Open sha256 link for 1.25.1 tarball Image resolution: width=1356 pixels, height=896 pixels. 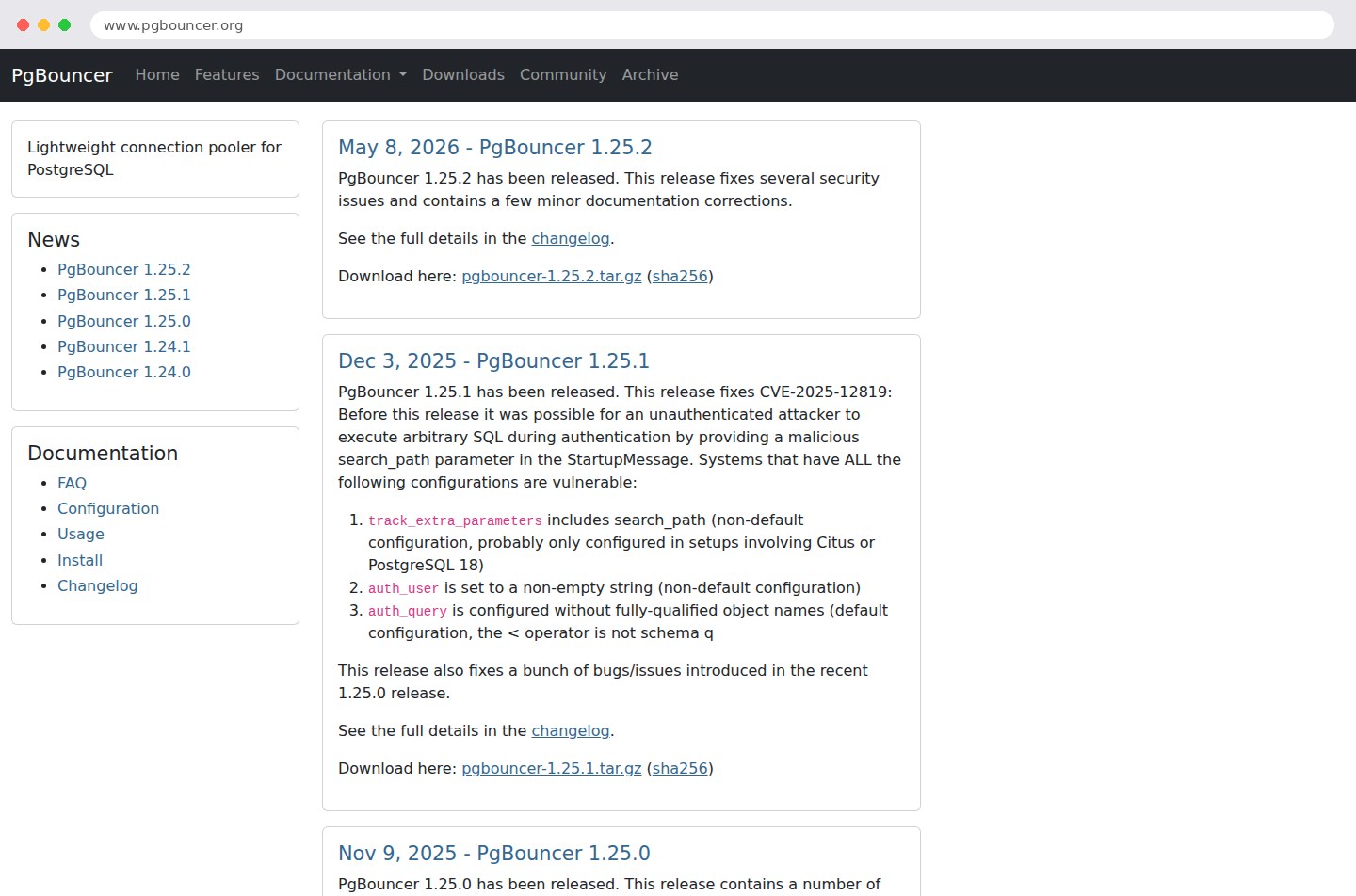point(680,769)
